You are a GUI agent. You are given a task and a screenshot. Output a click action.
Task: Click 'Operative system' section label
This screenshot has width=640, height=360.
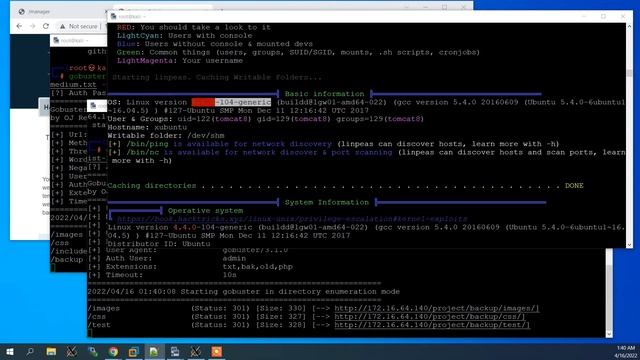pos(205,211)
